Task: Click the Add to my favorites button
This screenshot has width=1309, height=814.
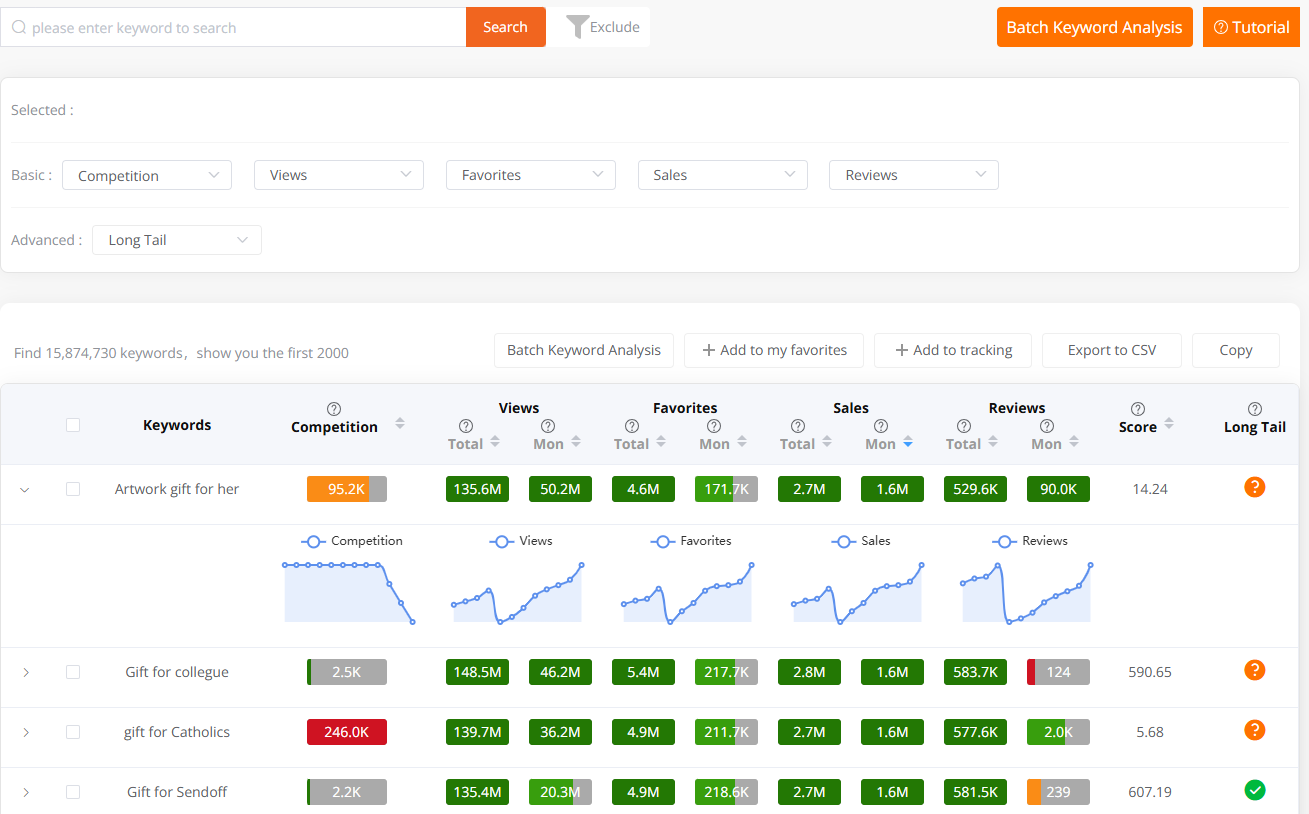Action: tap(773, 350)
